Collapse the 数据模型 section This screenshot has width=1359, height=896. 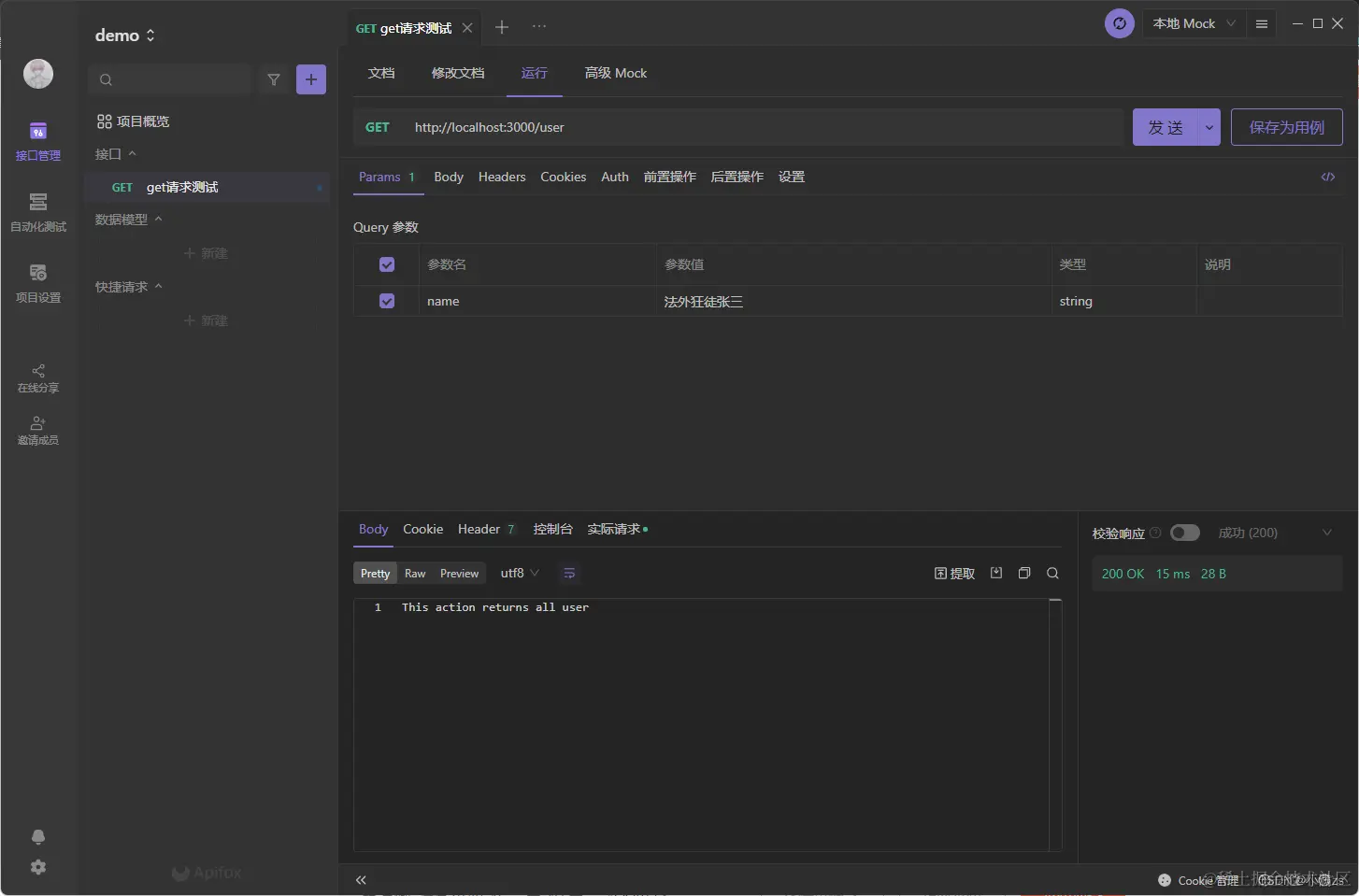pos(129,220)
